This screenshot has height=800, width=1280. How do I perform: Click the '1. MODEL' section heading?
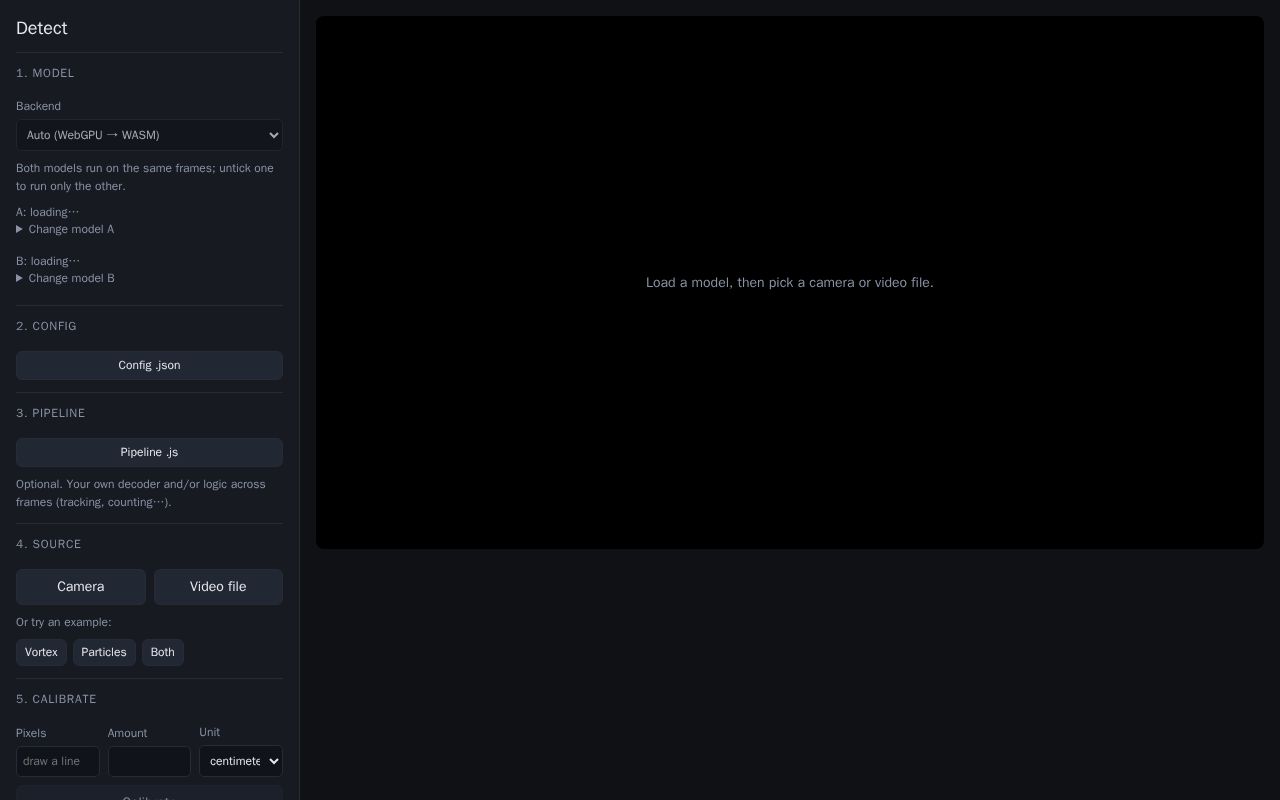45,73
